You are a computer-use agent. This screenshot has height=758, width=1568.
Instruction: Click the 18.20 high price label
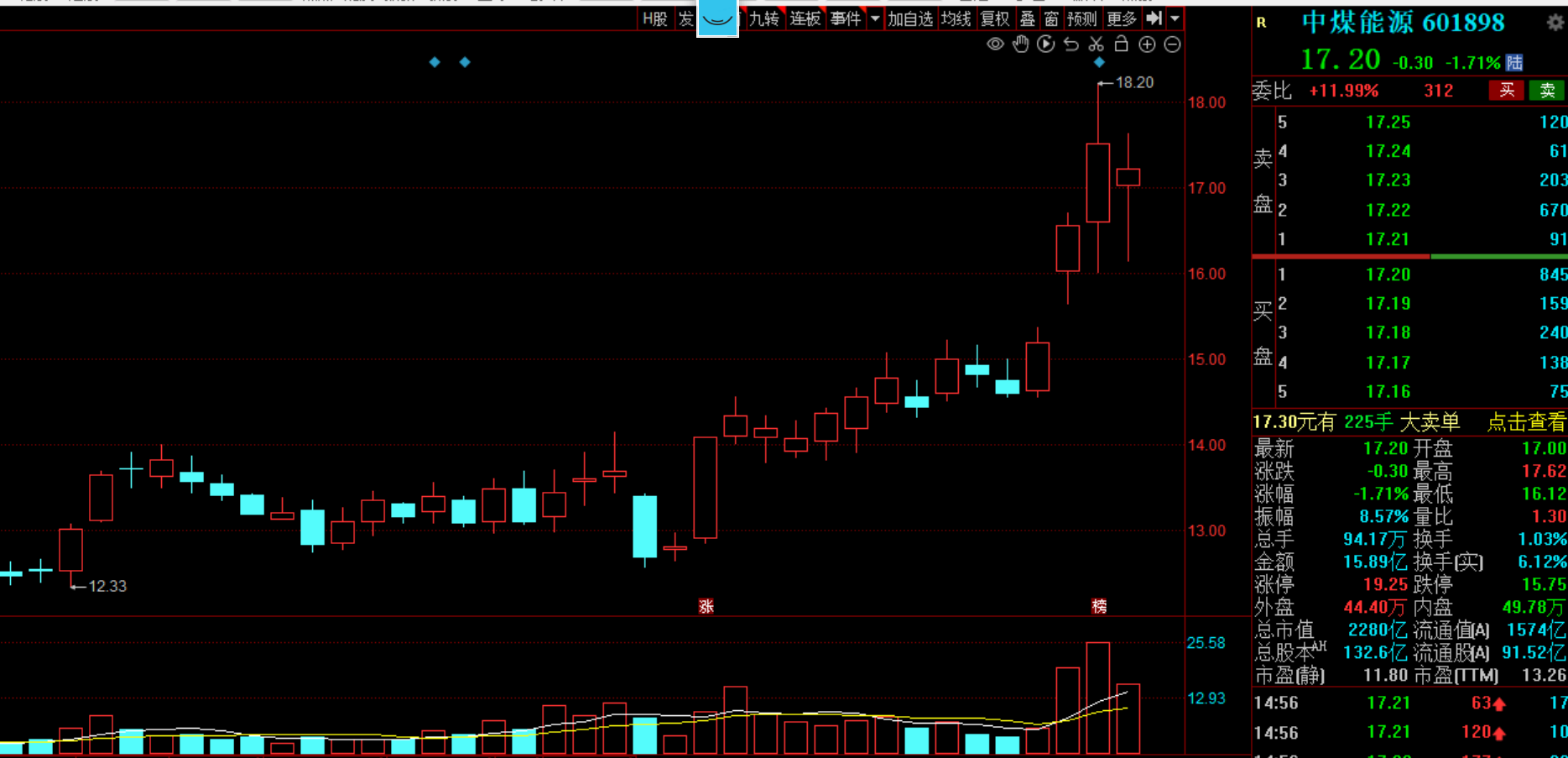(x=1134, y=82)
